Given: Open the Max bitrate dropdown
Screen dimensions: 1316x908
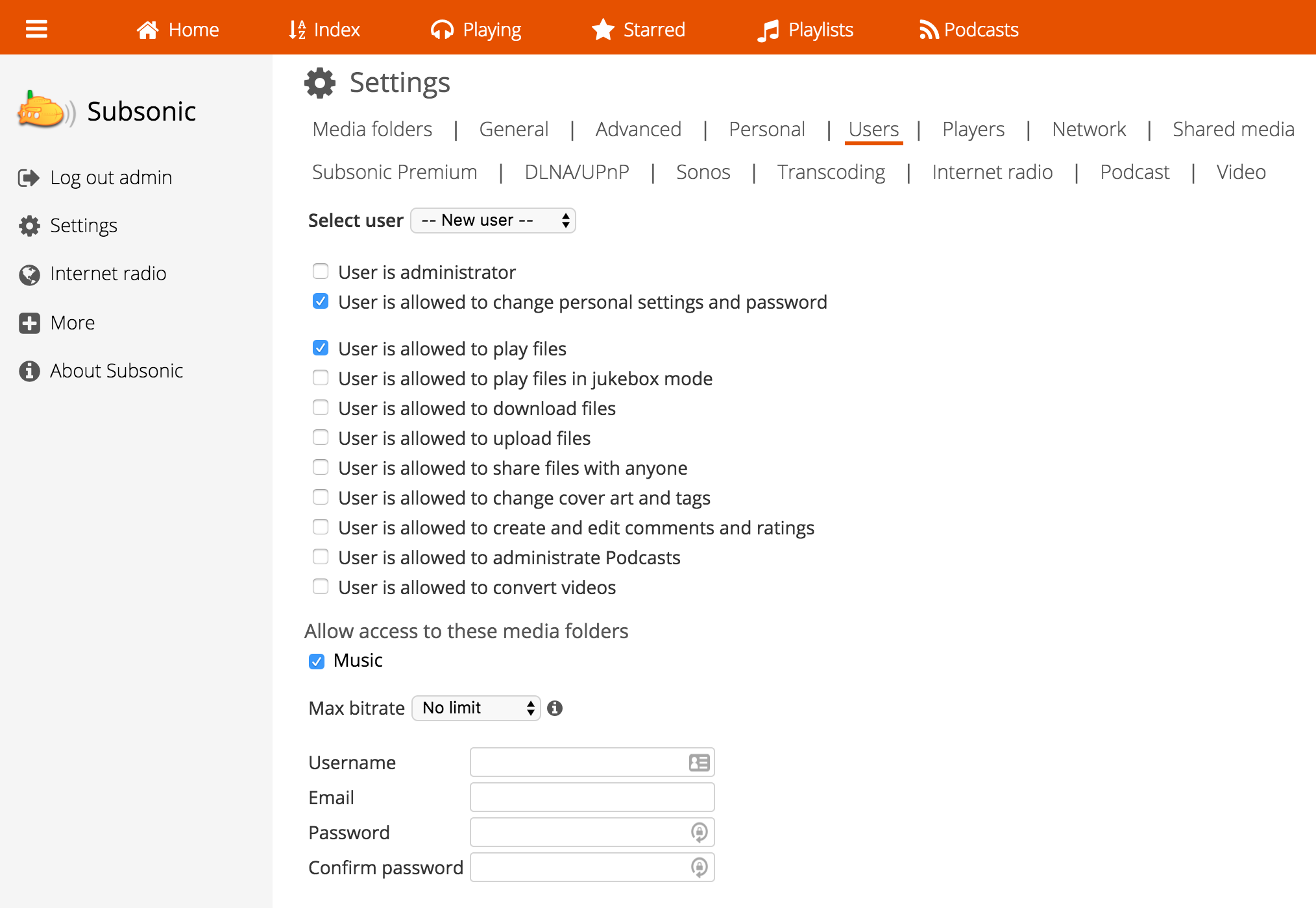Looking at the screenshot, I should point(476,708).
